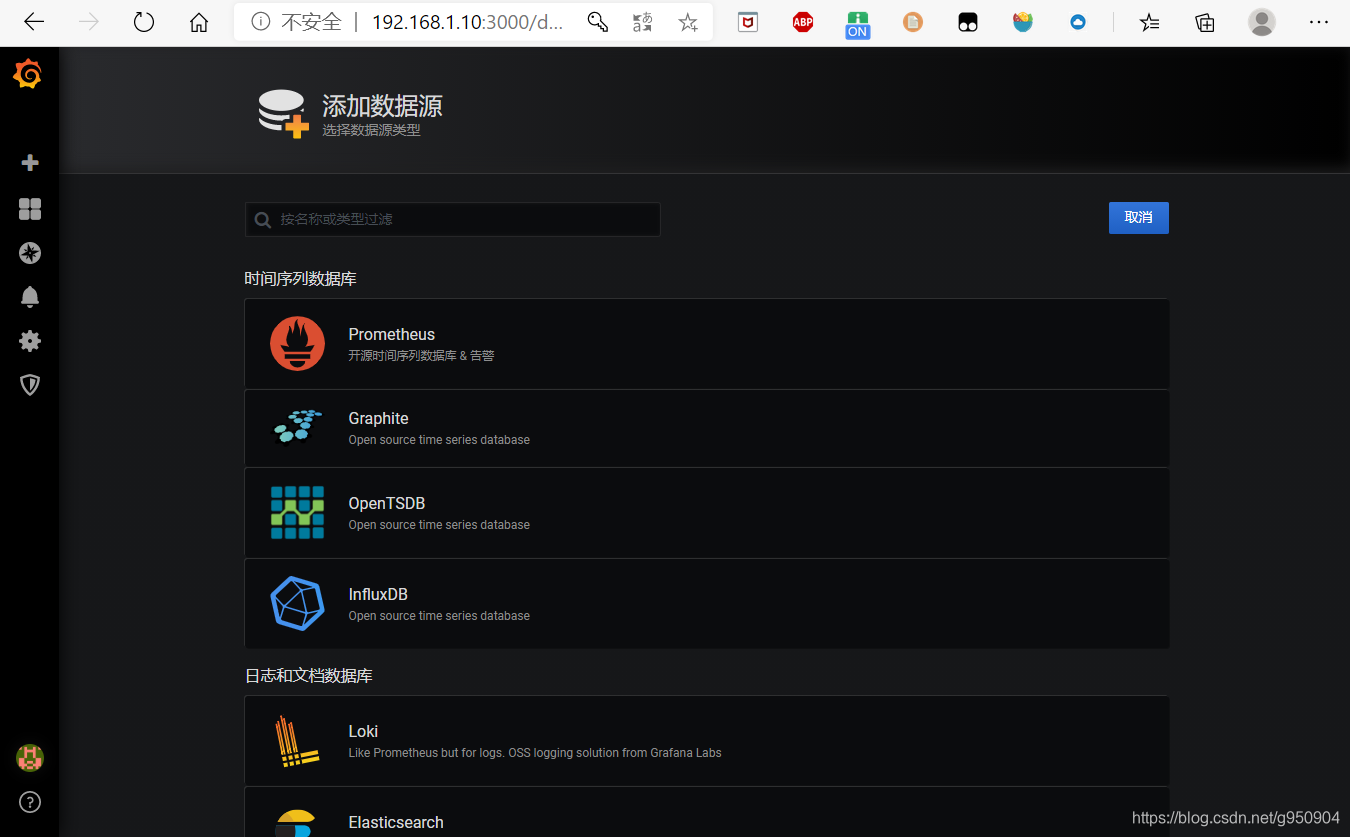Image resolution: width=1350 pixels, height=837 pixels.
Task: Click the 不安全 site info label
Action: tap(311, 22)
